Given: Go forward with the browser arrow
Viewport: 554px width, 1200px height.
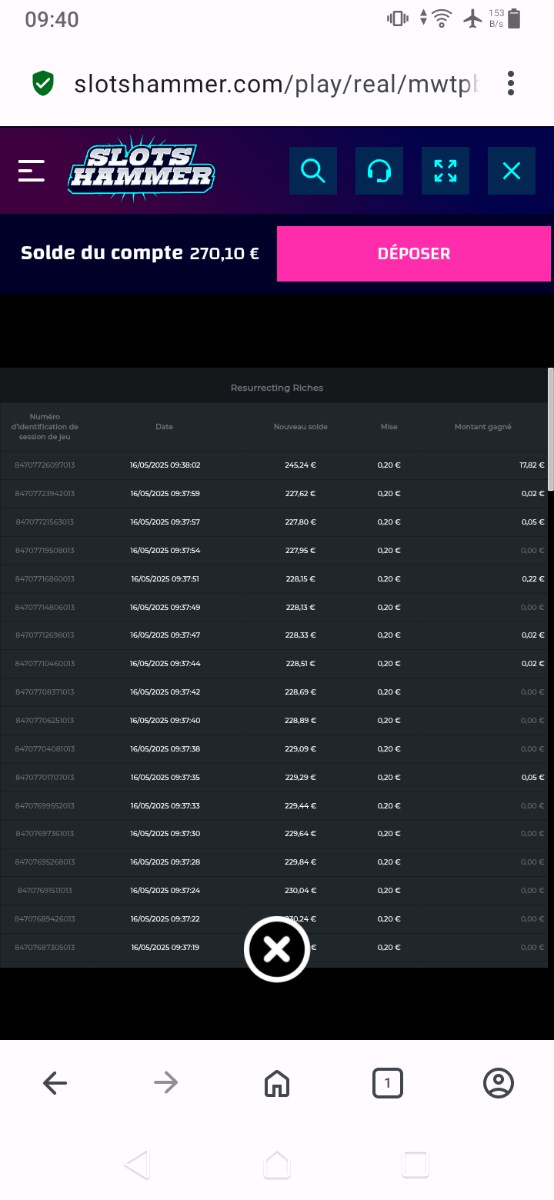Looking at the screenshot, I should click(x=166, y=1082).
